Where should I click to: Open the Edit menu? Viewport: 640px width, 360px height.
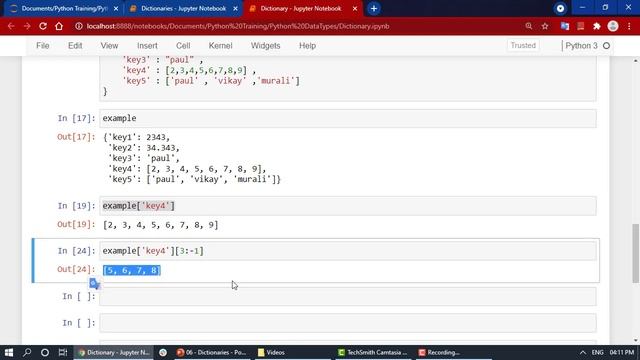(75, 46)
